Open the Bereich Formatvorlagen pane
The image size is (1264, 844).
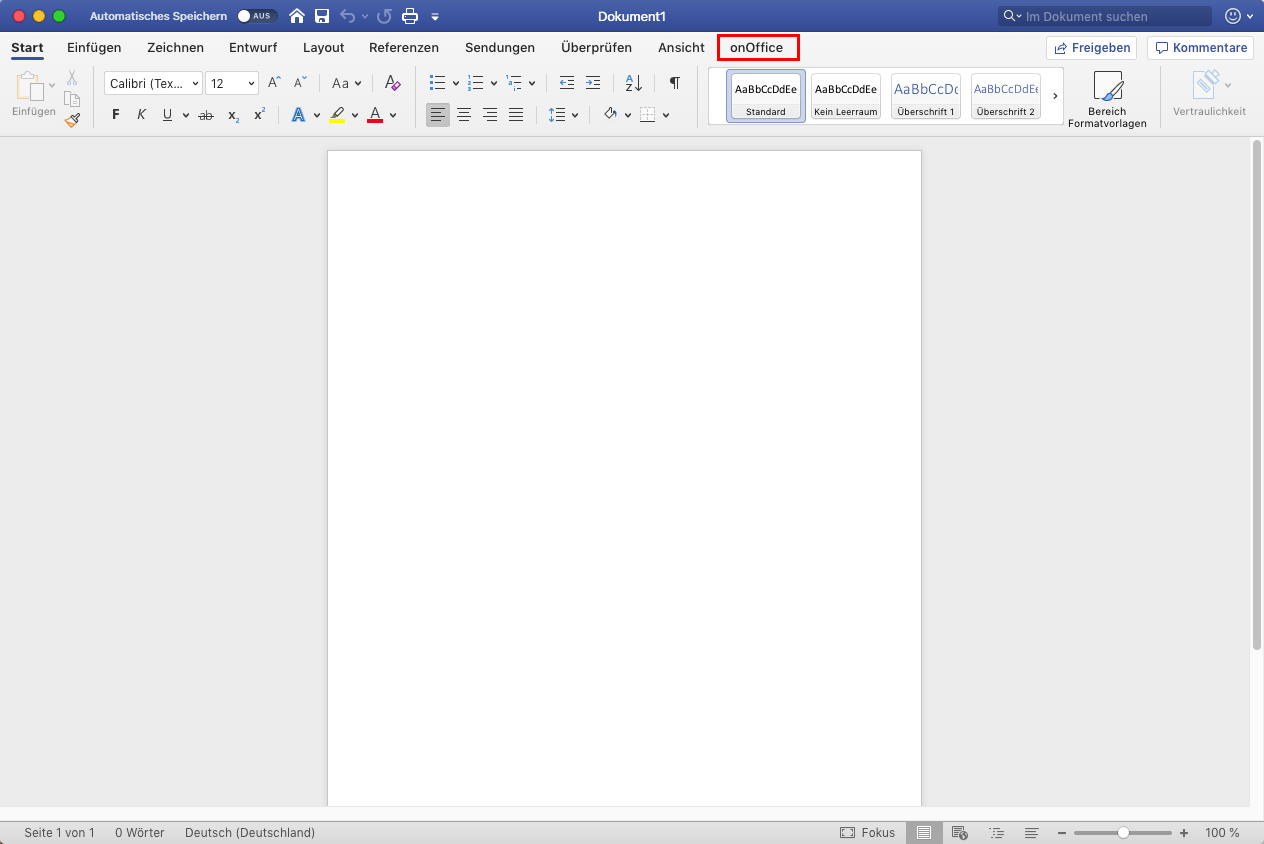tap(1107, 99)
